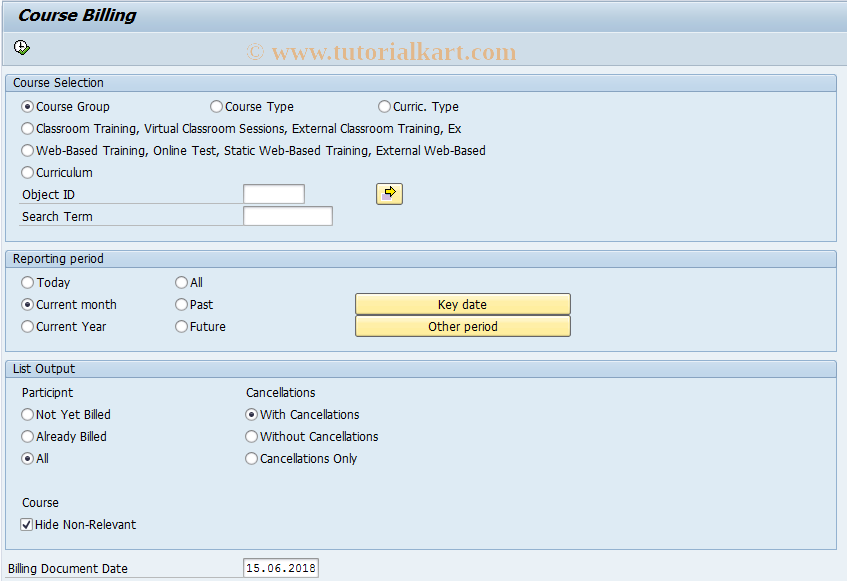
Task: Click the Billing Document Date field
Action: (x=281, y=568)
